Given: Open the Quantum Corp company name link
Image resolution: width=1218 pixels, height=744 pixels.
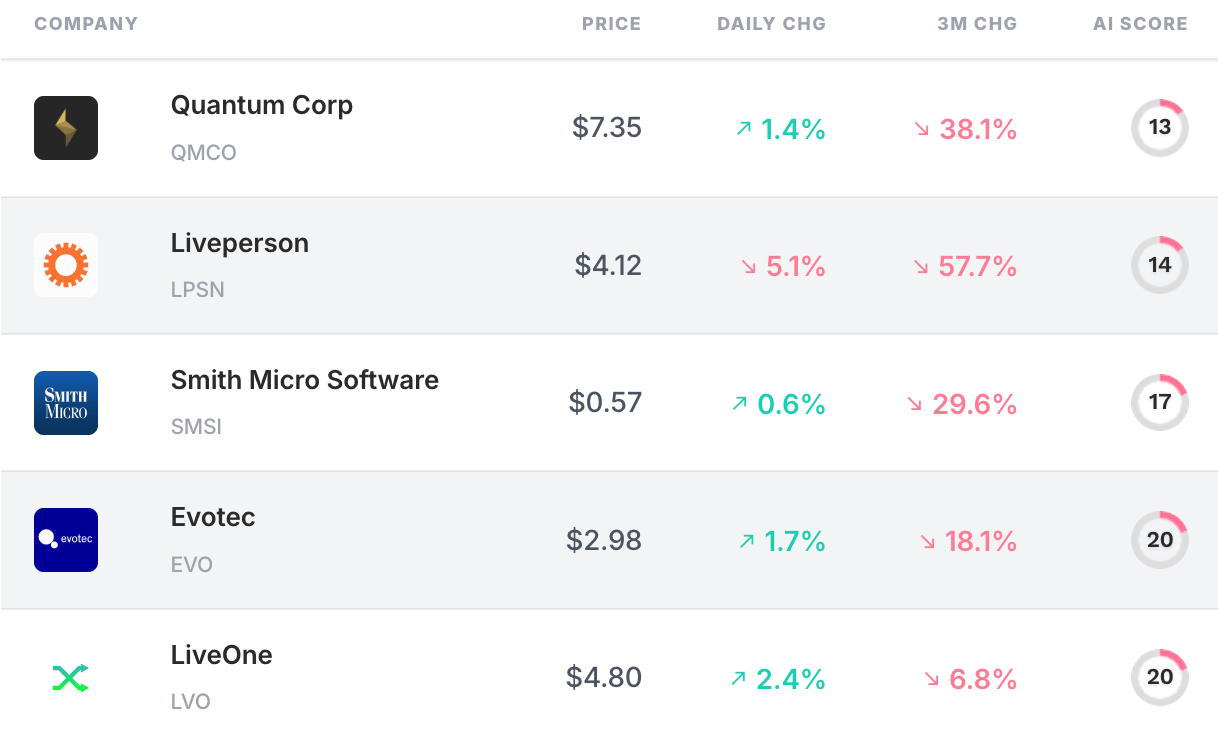Looking at the screenshot, I should pos(262,106).
